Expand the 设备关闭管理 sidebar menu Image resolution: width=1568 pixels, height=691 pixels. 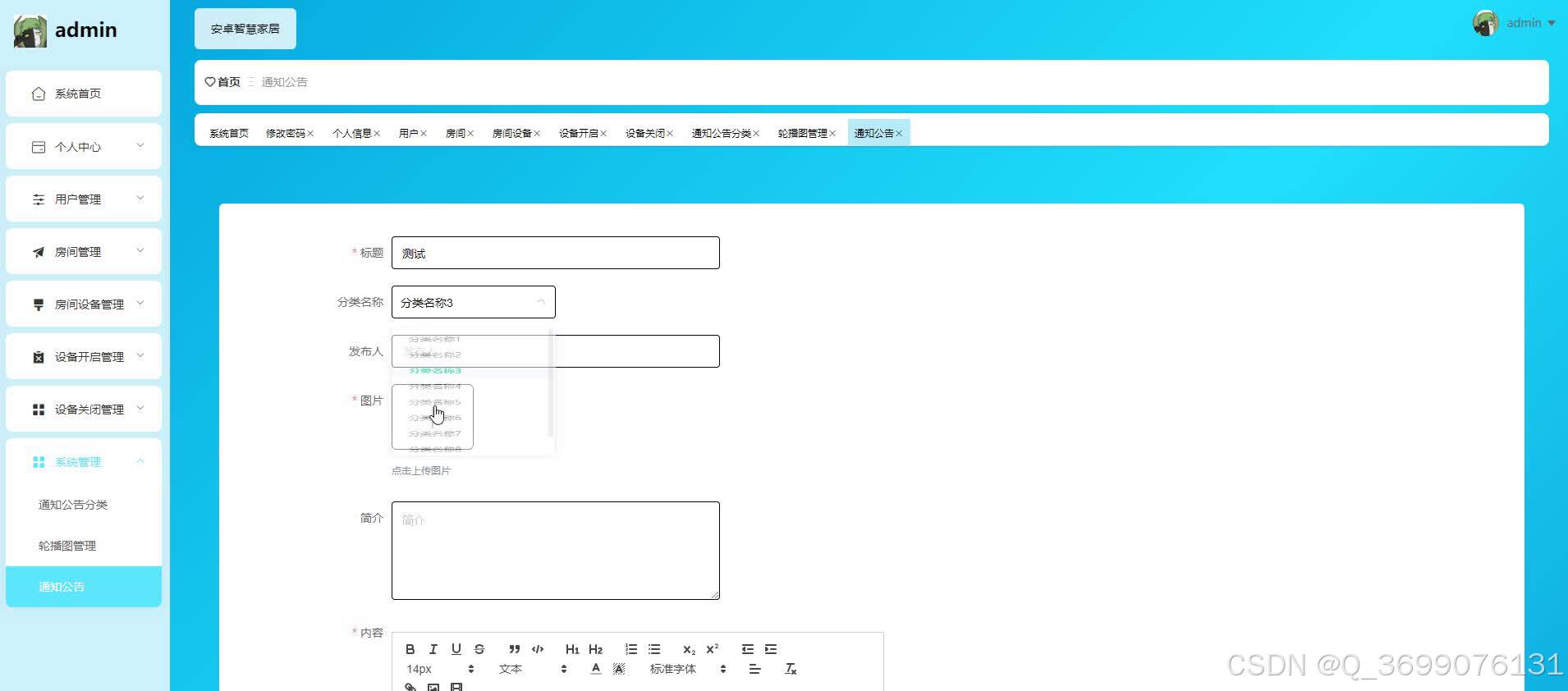point(84,409)
